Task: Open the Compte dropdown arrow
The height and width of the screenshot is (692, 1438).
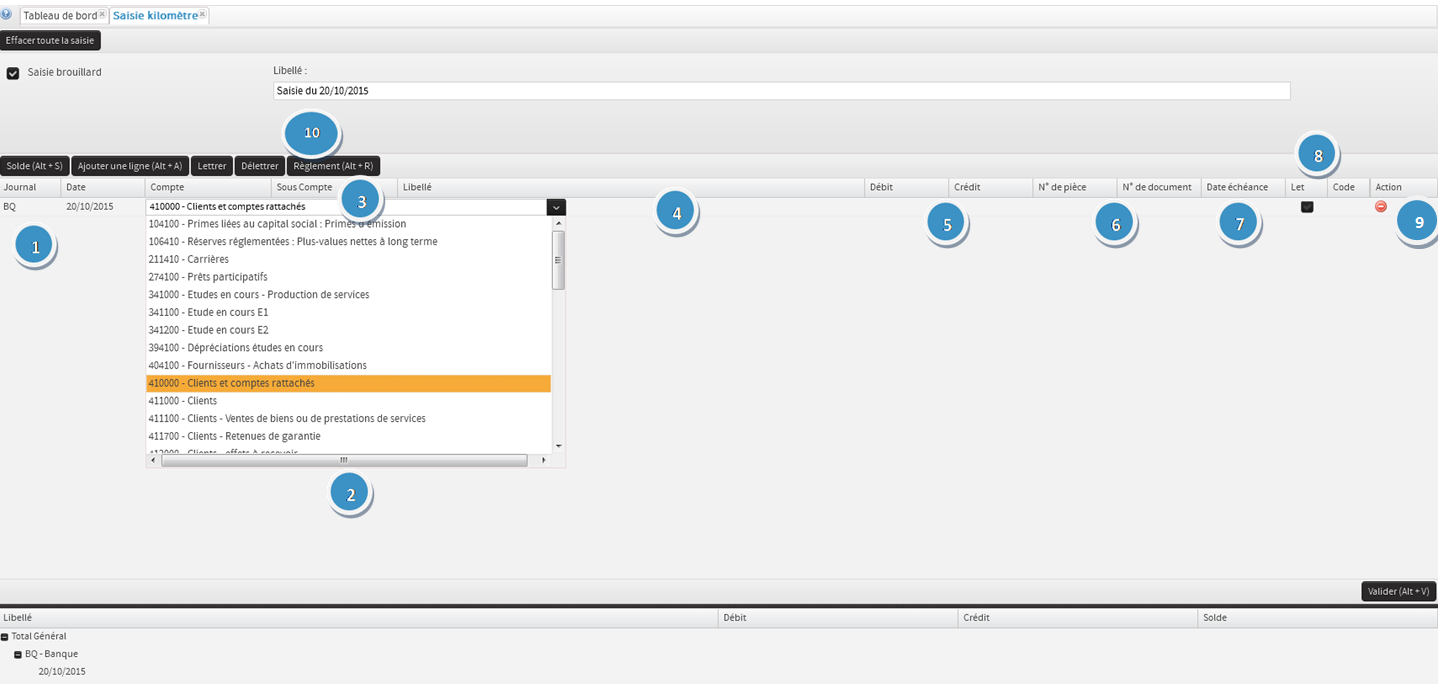Action: coord(556,207)
